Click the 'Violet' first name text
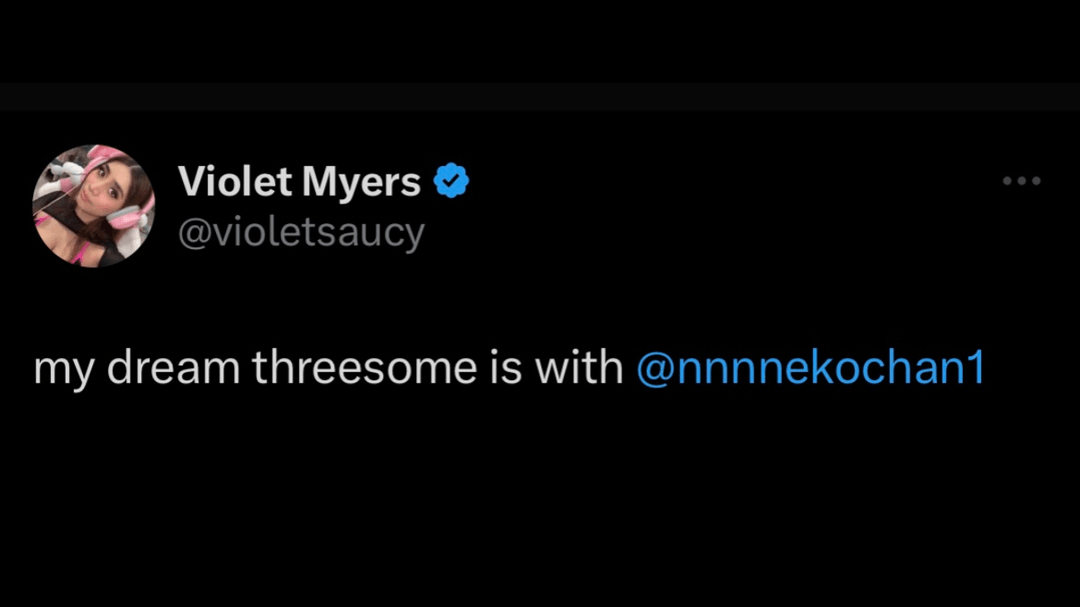This screenshot has width=1080, height=607. click(x=235, y=182)
